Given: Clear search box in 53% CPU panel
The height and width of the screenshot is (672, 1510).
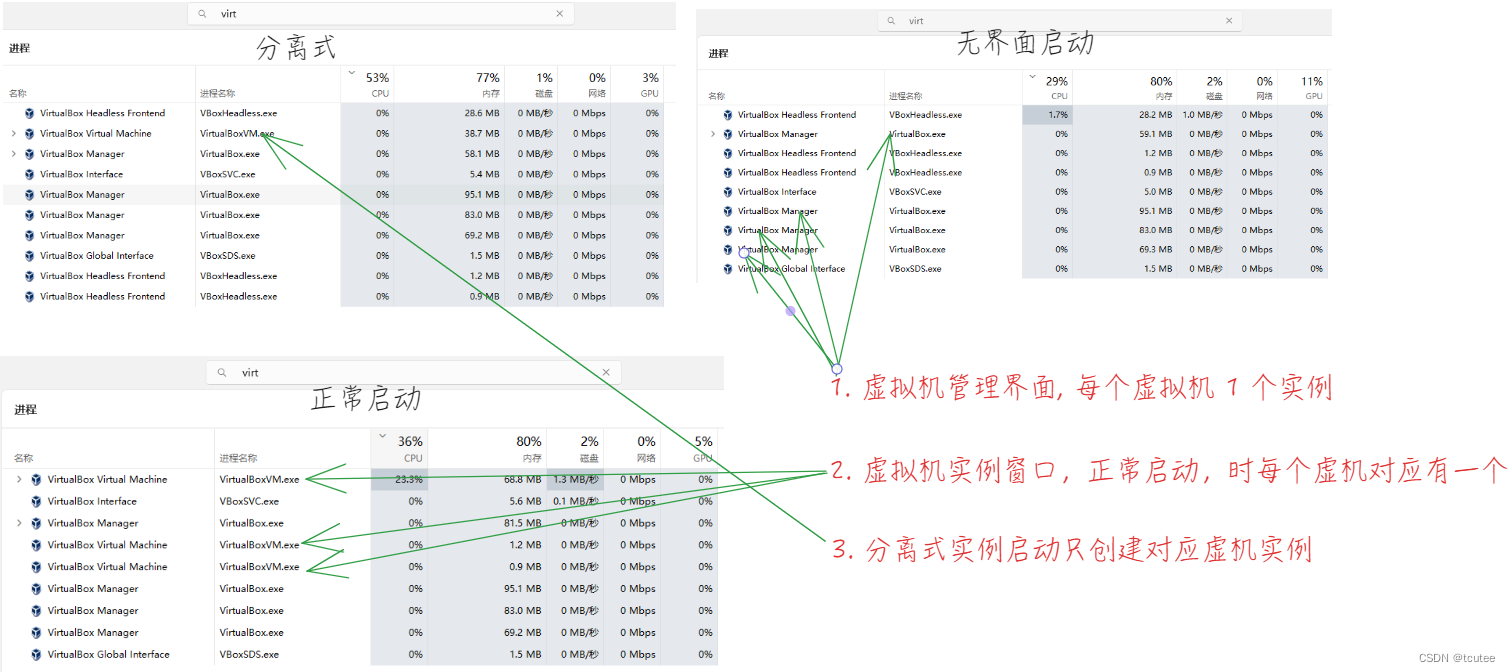Looking at the screenshot, I should click(560, 14).
